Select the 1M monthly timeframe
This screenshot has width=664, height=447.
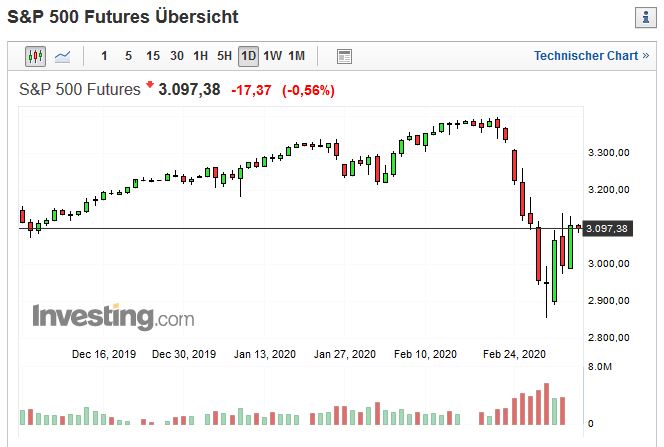pos(297,56)
